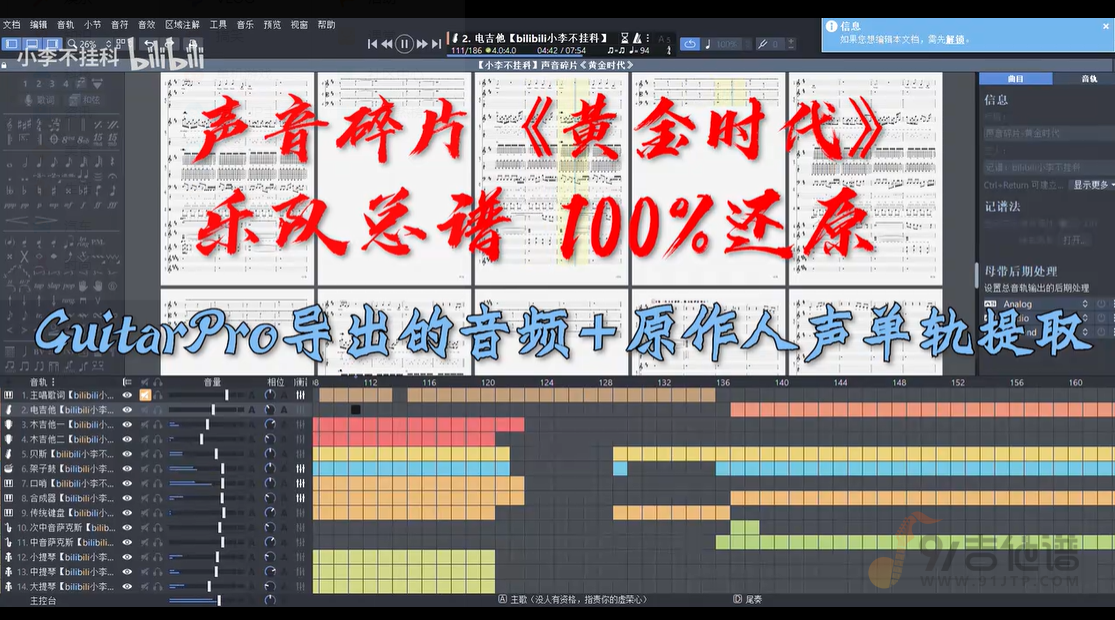1115x620 pixels.
Task: Click the tempo note icon next to 100%
Action: click(708, 44)
